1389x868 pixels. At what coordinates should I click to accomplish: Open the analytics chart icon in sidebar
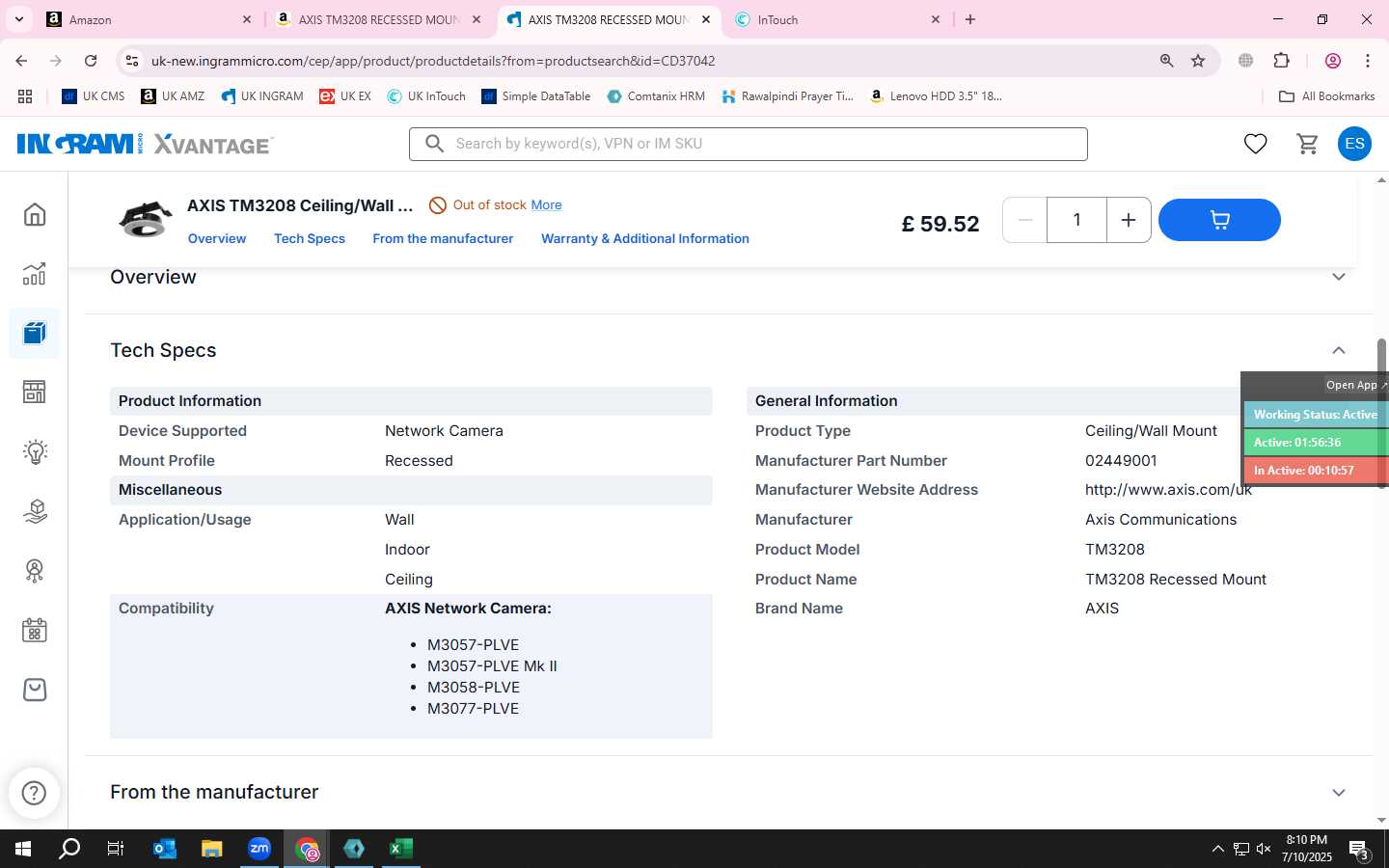coord(35,274)
